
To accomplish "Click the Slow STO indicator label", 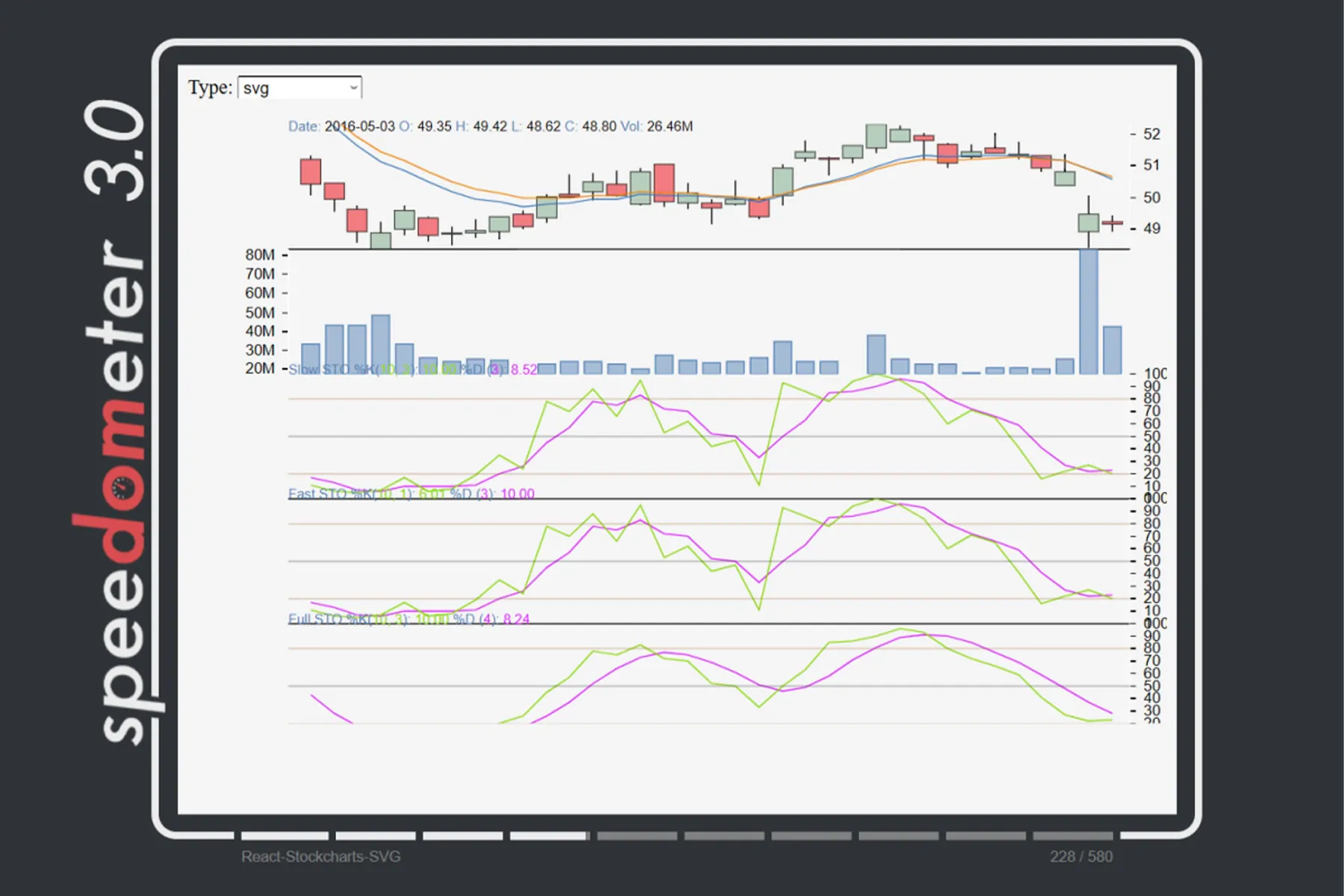I will pyautogui.click(x=413, y=370).
